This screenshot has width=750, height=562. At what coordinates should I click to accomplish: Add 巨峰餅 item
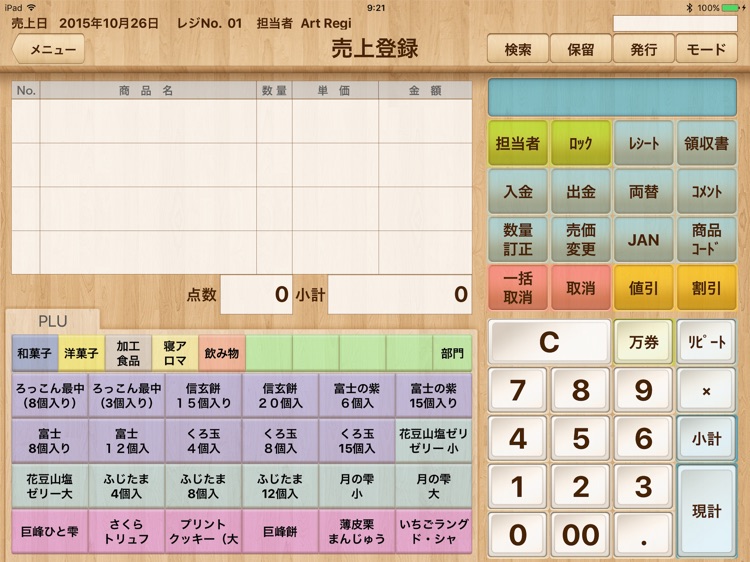[280, 531]
